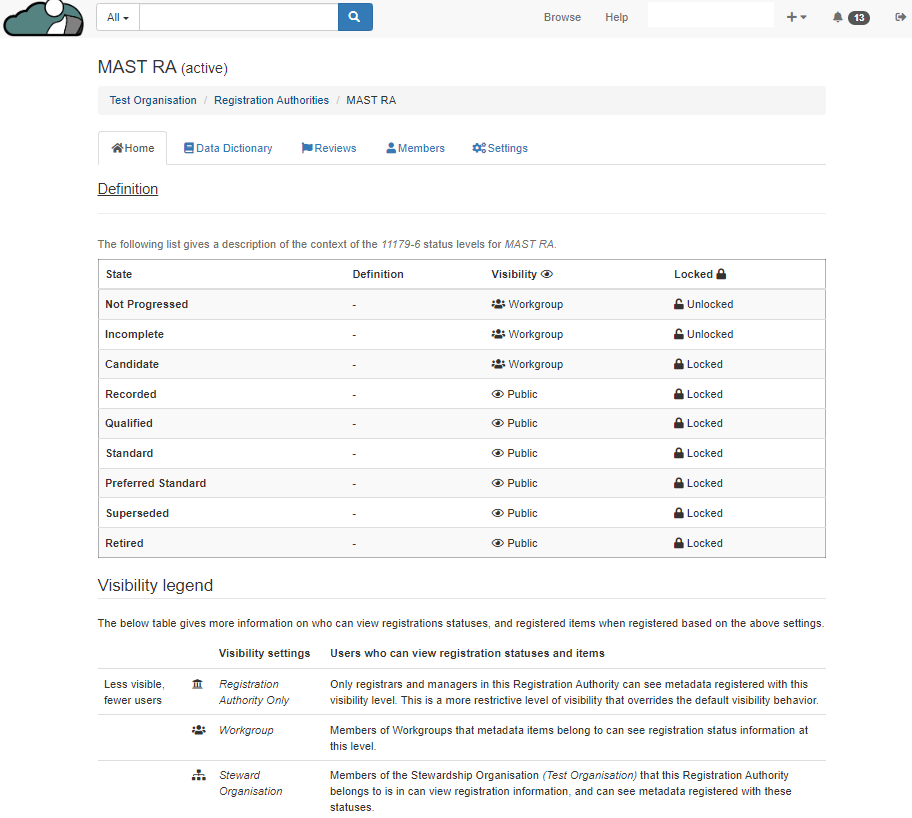Click the Workgroup people icon in the legend
Screen dimensions: 912x818
[198, 730]
